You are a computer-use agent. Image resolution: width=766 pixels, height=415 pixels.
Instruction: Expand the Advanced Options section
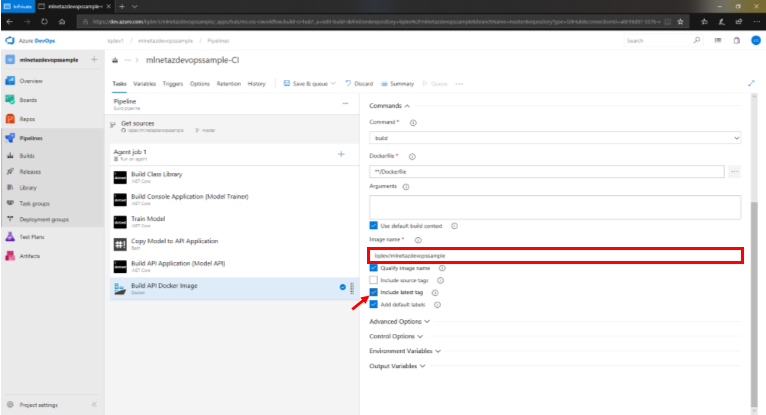400,322
